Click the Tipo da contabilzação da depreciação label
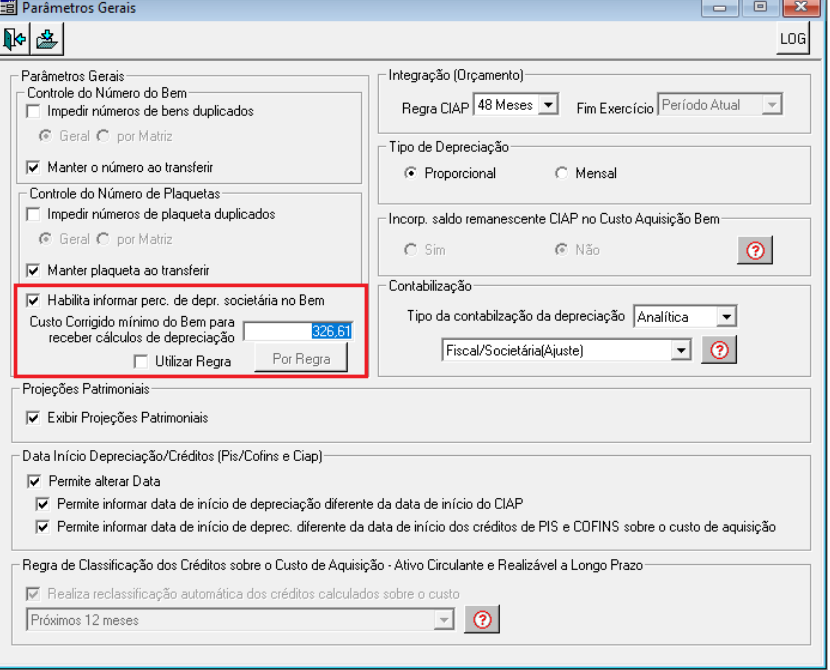 coord(516,316)
